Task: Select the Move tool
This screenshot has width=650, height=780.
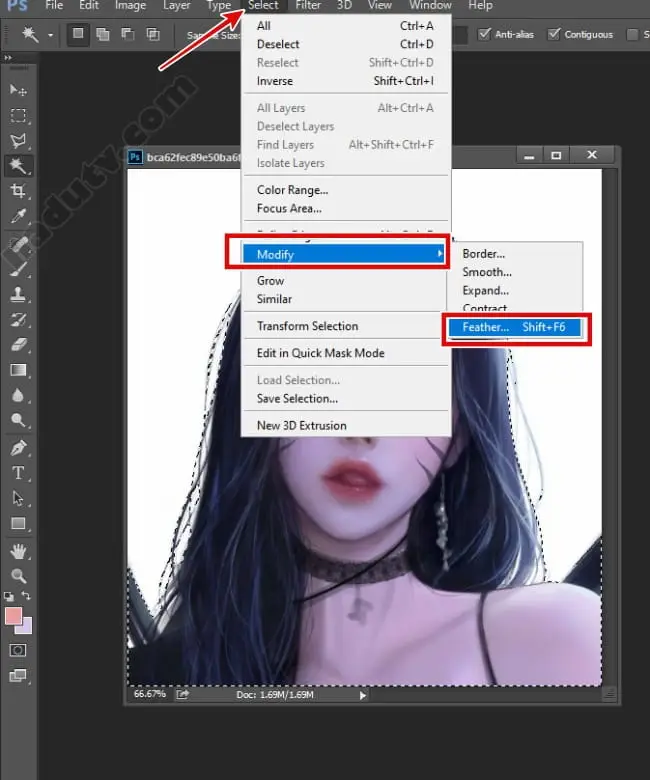Action: pos(18,90)
